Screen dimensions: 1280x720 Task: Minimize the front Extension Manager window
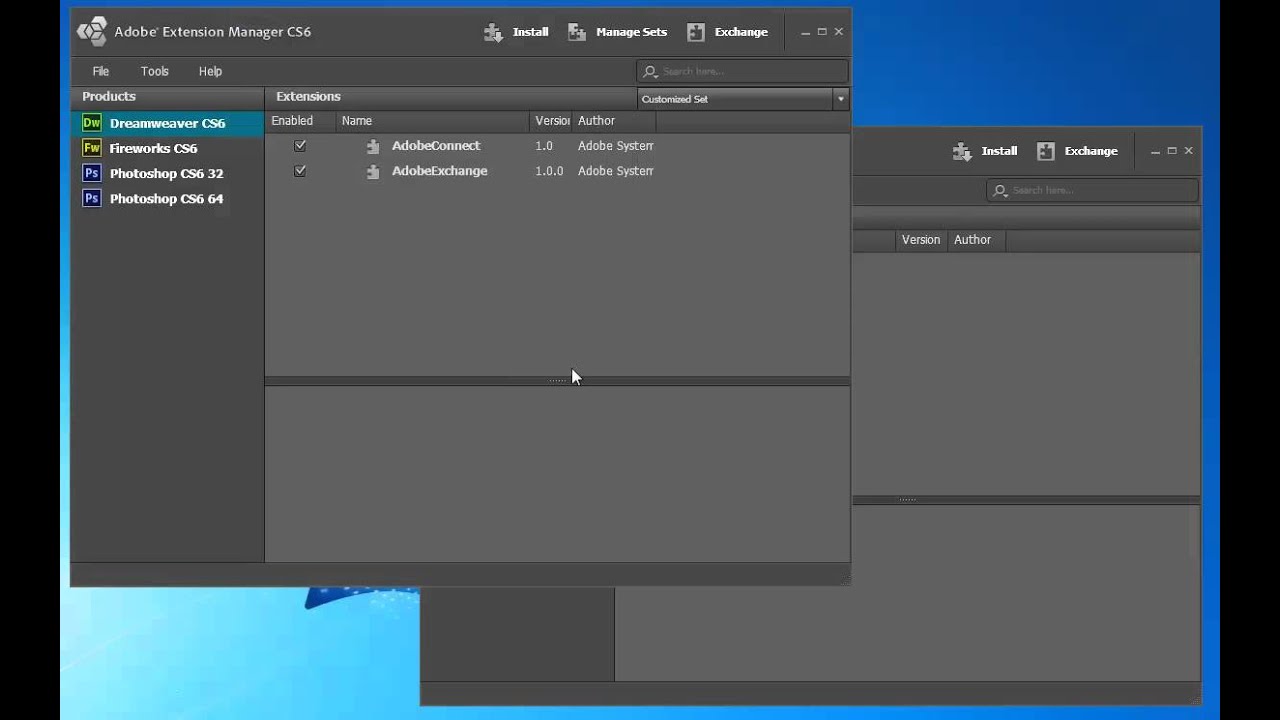[806, 32]
